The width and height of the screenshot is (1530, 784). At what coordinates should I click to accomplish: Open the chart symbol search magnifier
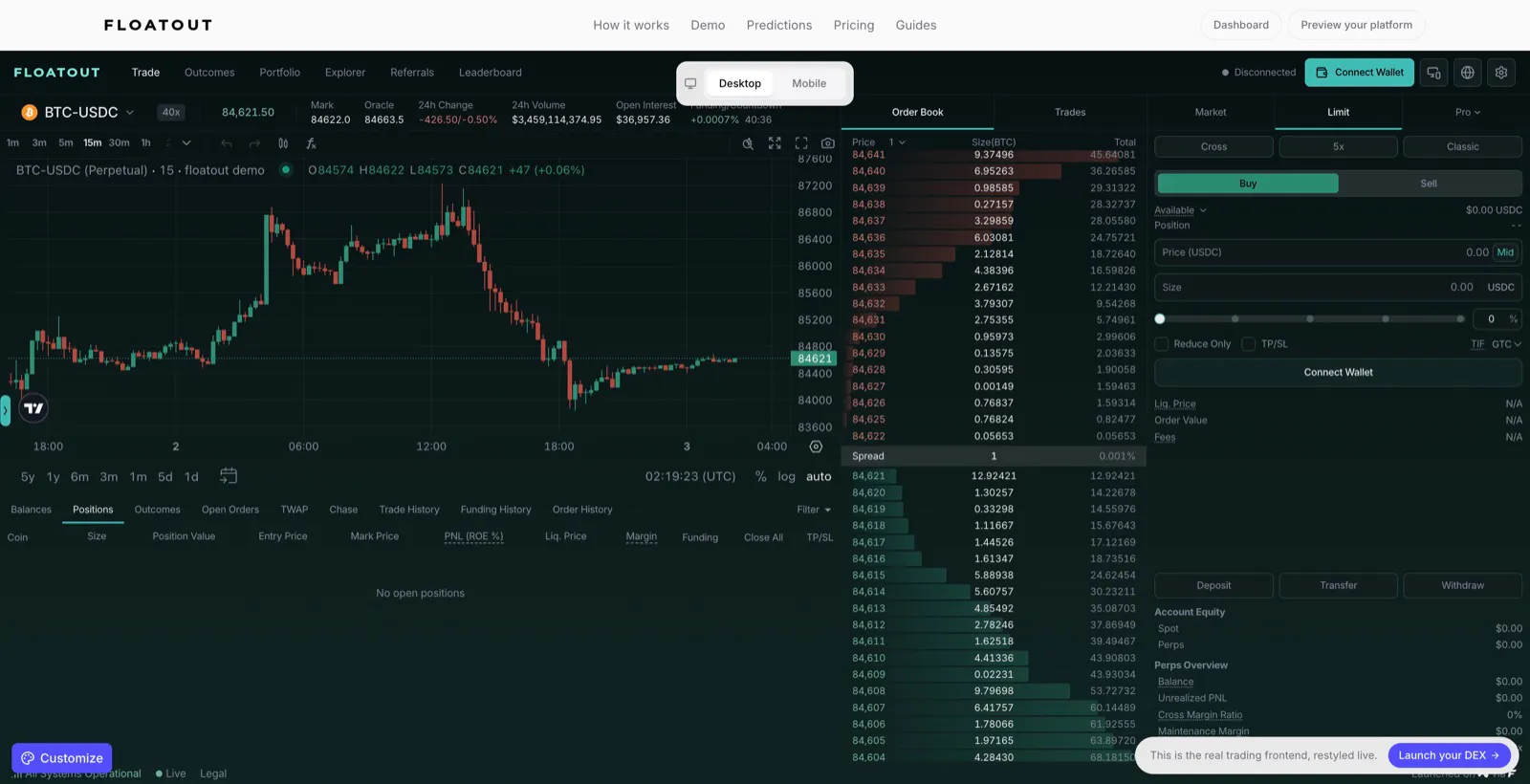click(x=748, y=143)
